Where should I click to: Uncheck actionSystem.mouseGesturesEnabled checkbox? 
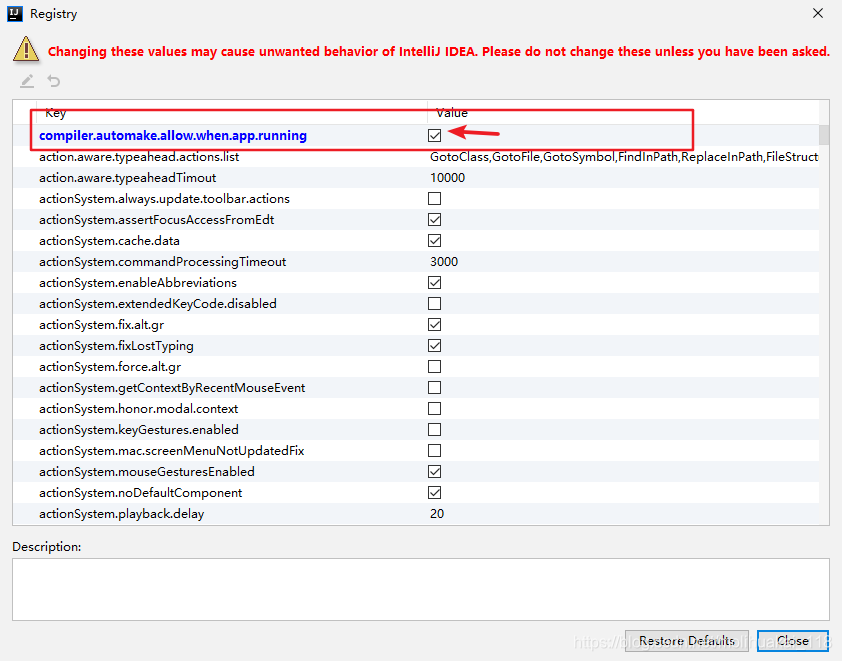tap(434, 471)
